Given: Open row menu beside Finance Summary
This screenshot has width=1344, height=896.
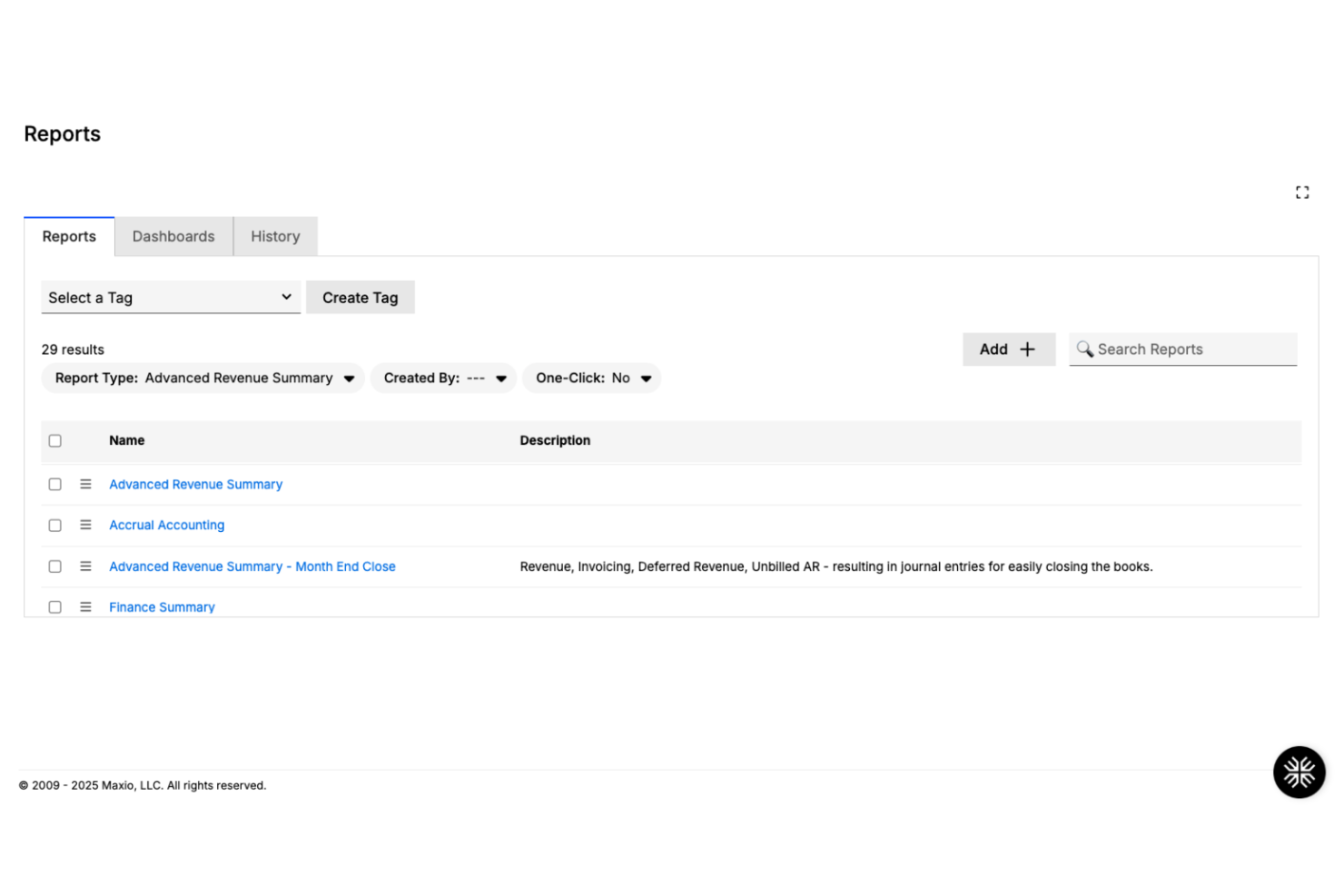Looking at the screenshot, I should click(84, 606).
